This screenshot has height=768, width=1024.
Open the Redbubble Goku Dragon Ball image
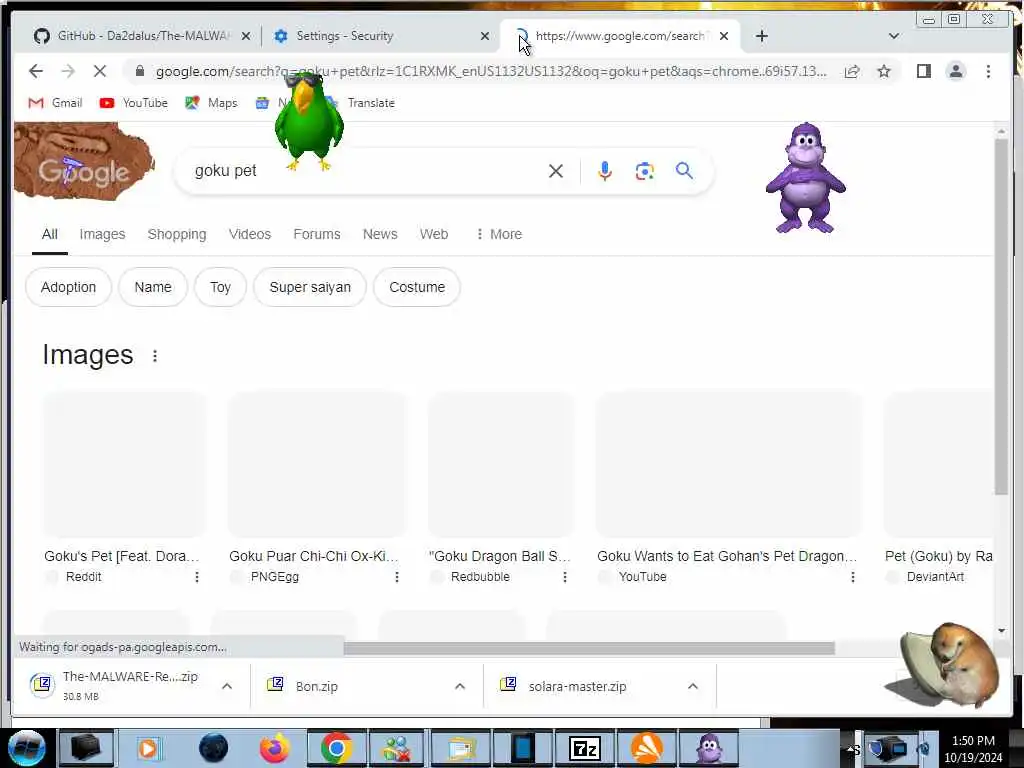[501, 464]
